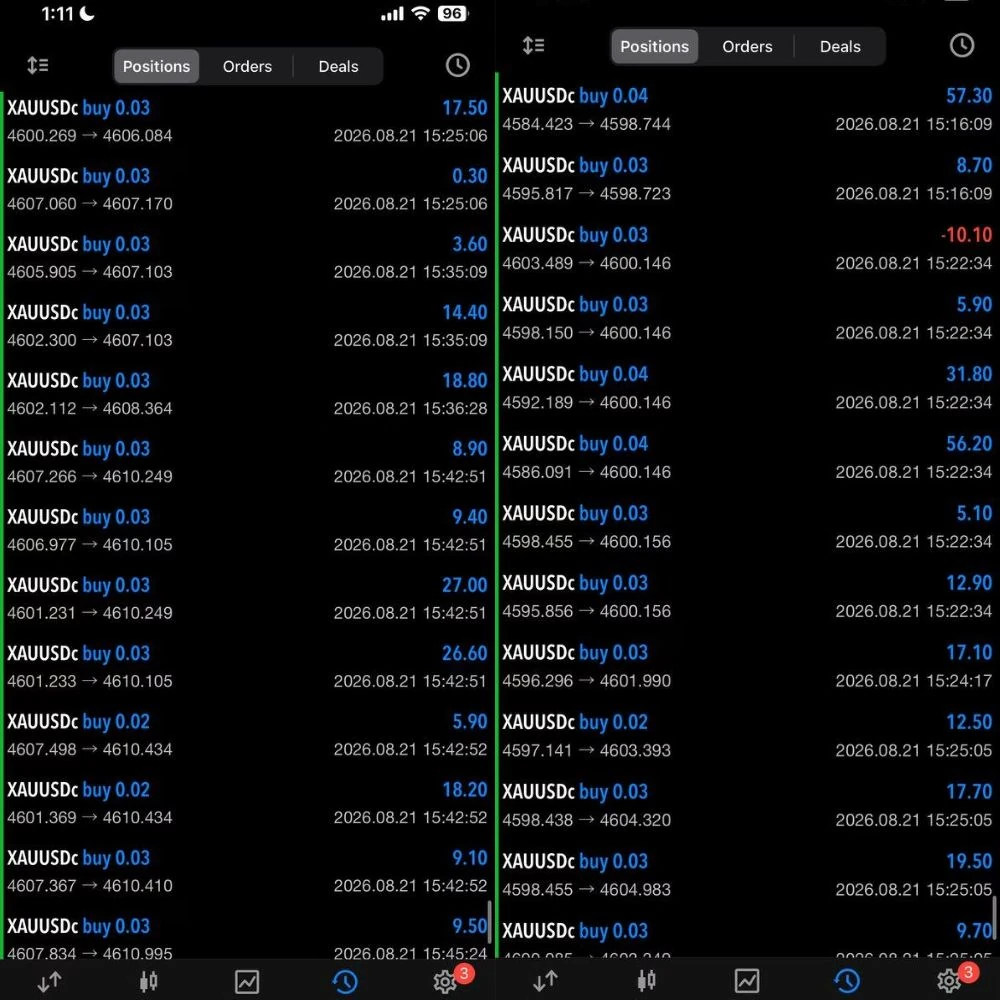Switch to Orders tab on right screen

pos(747,47)
